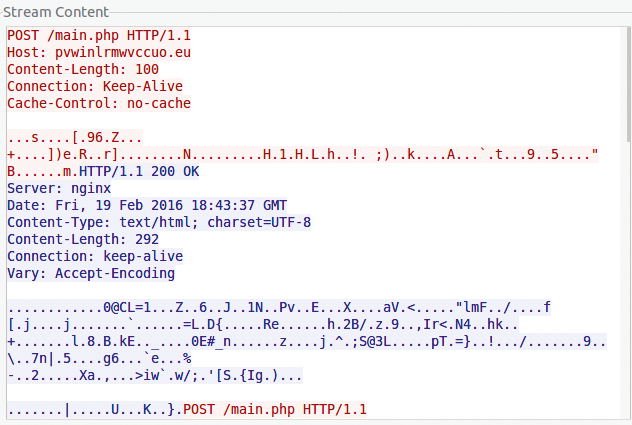Click response body line starting "............0@CL=1"

[280, 307]
